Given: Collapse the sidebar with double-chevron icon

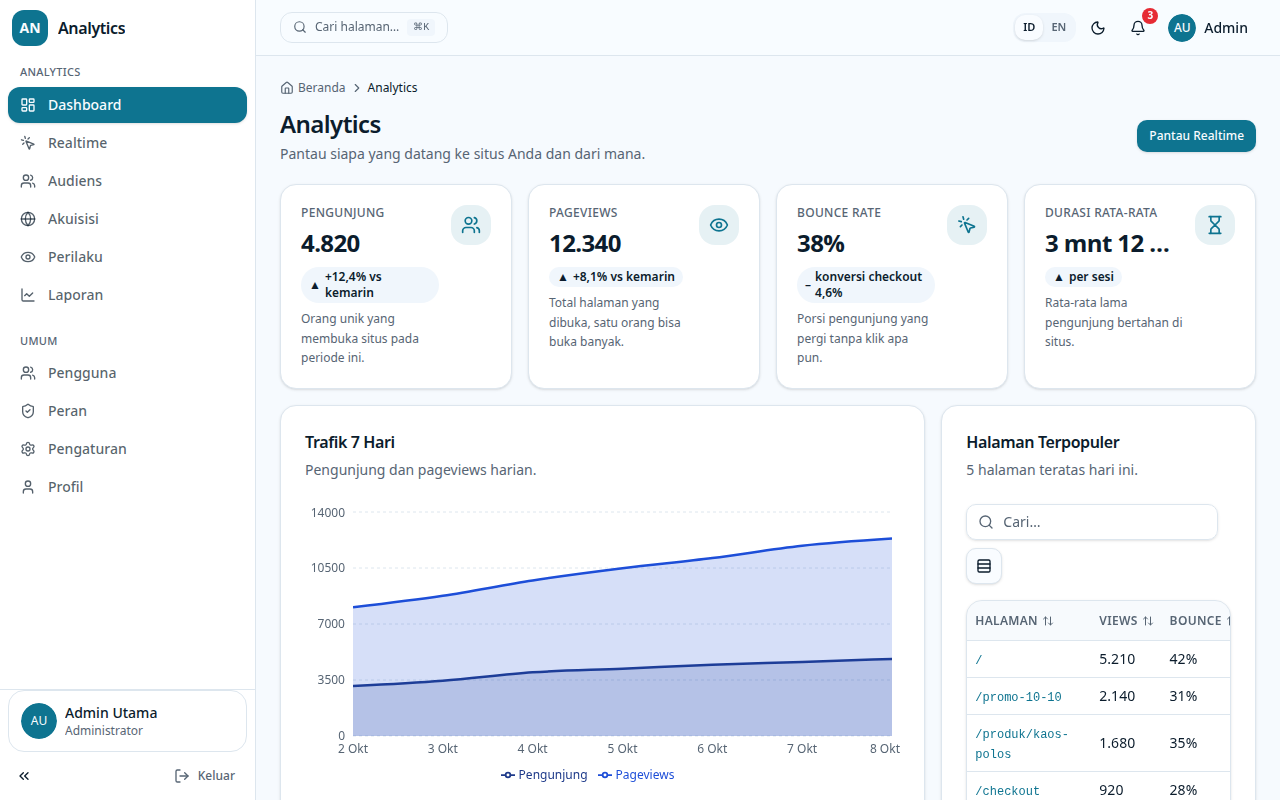Looking at the screenshot, I should point(24,776).
